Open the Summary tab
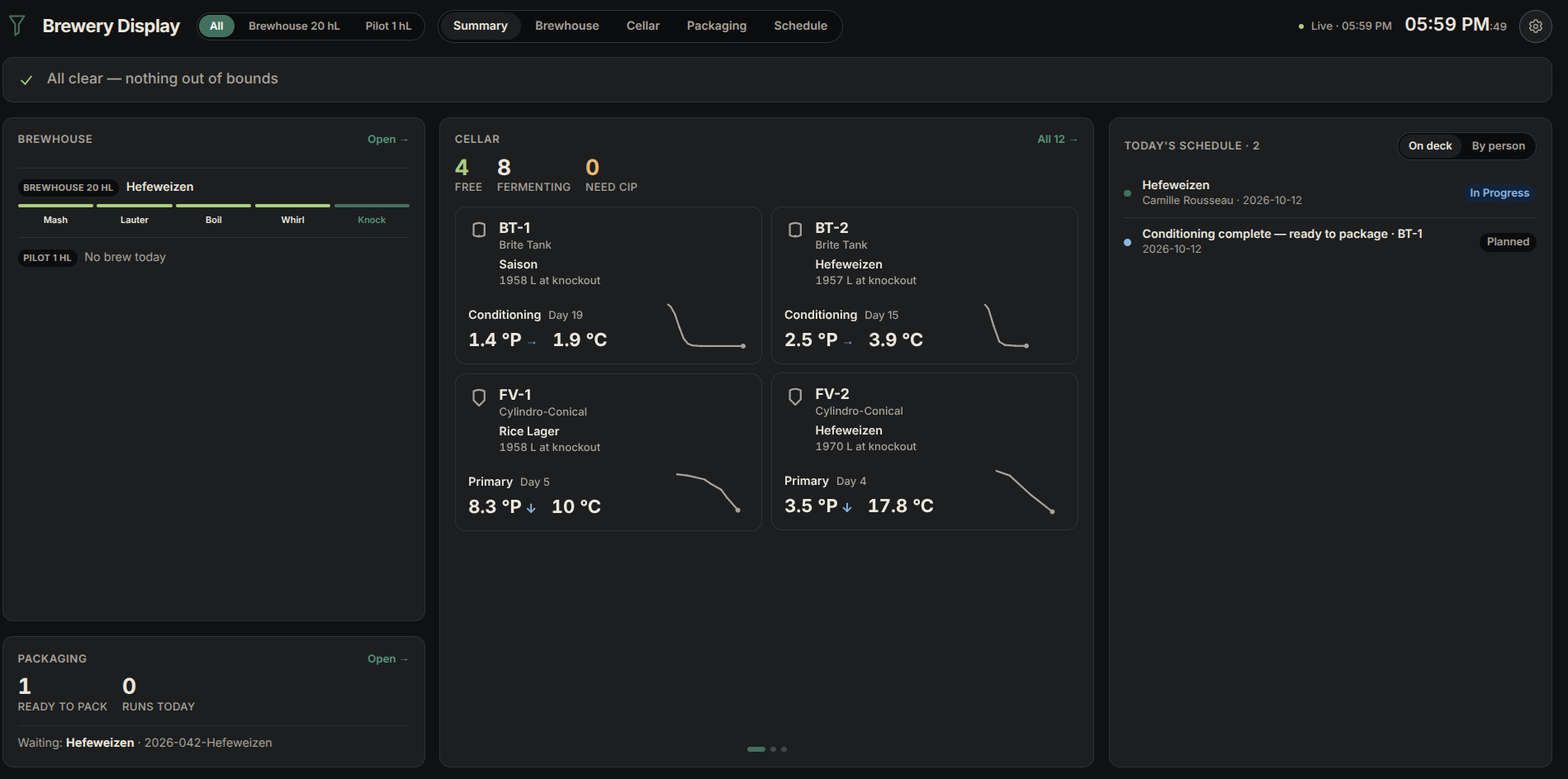 tap(481, 26)
